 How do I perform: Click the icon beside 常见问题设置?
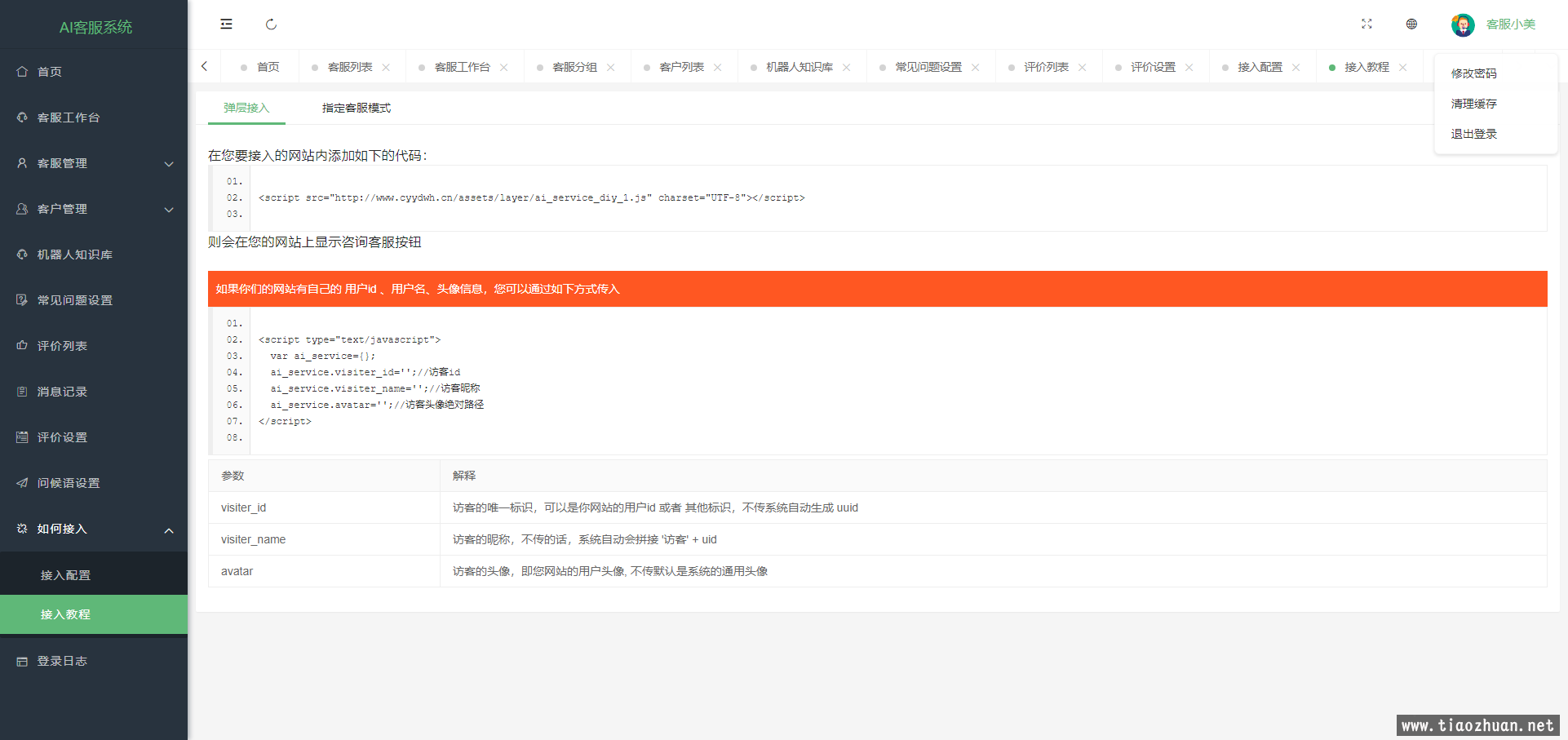click(x=22, y=300)
